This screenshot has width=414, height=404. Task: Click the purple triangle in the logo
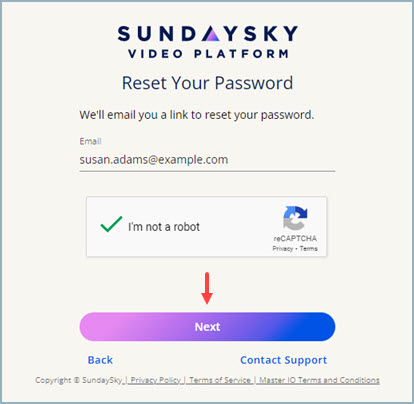coord(211,34)
